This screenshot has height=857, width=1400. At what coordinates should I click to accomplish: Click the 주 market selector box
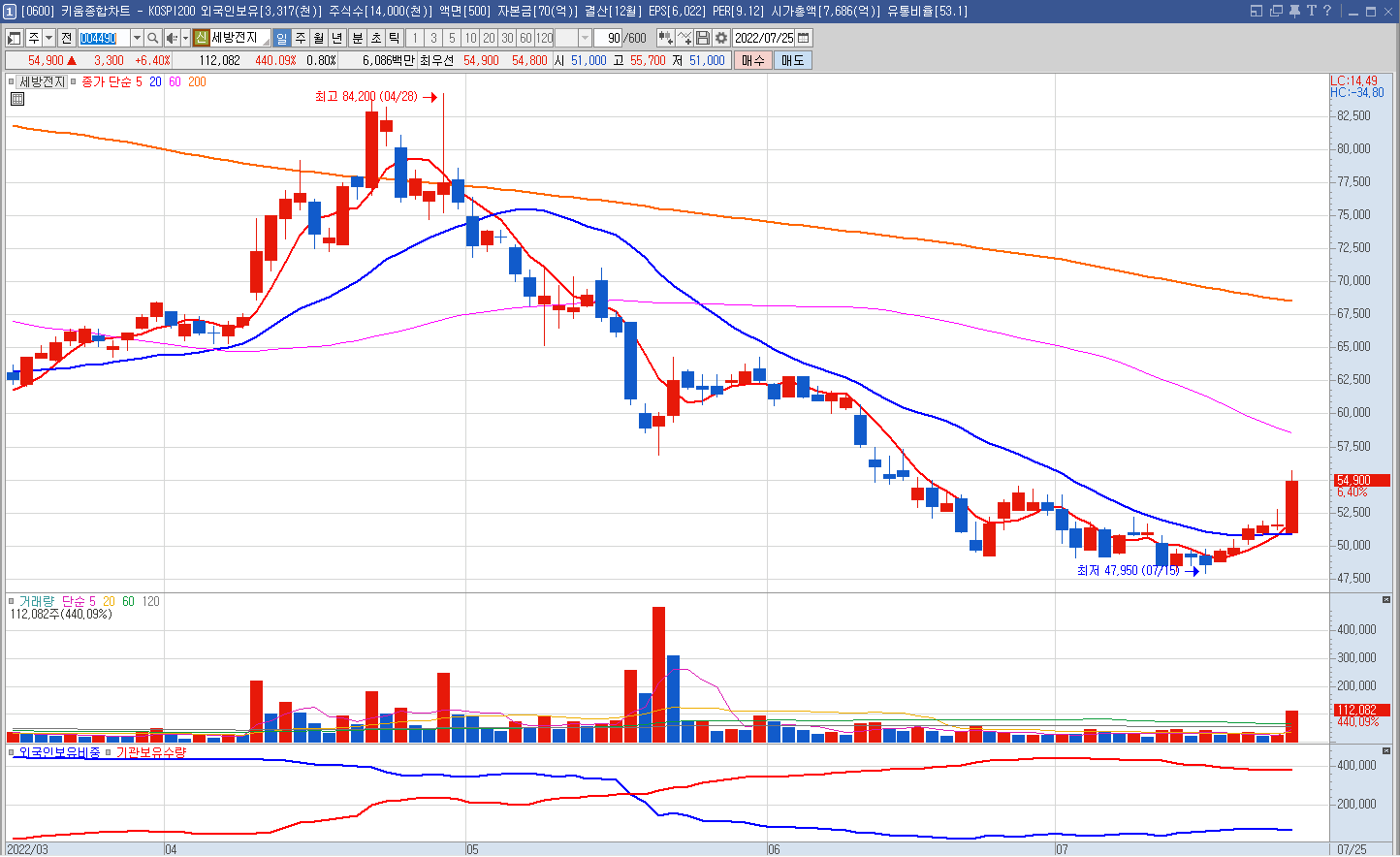pyautogui.click(x=34, y=38)
